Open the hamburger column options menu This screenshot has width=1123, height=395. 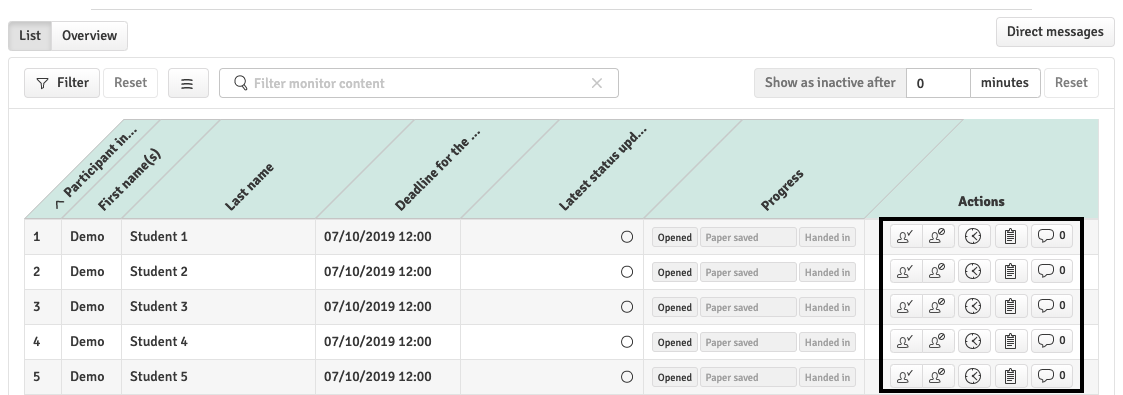(x=188, y=83)
